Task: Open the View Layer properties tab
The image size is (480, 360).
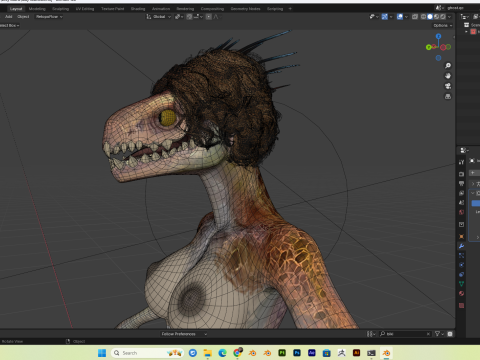Action: click(x=461, y=193)
